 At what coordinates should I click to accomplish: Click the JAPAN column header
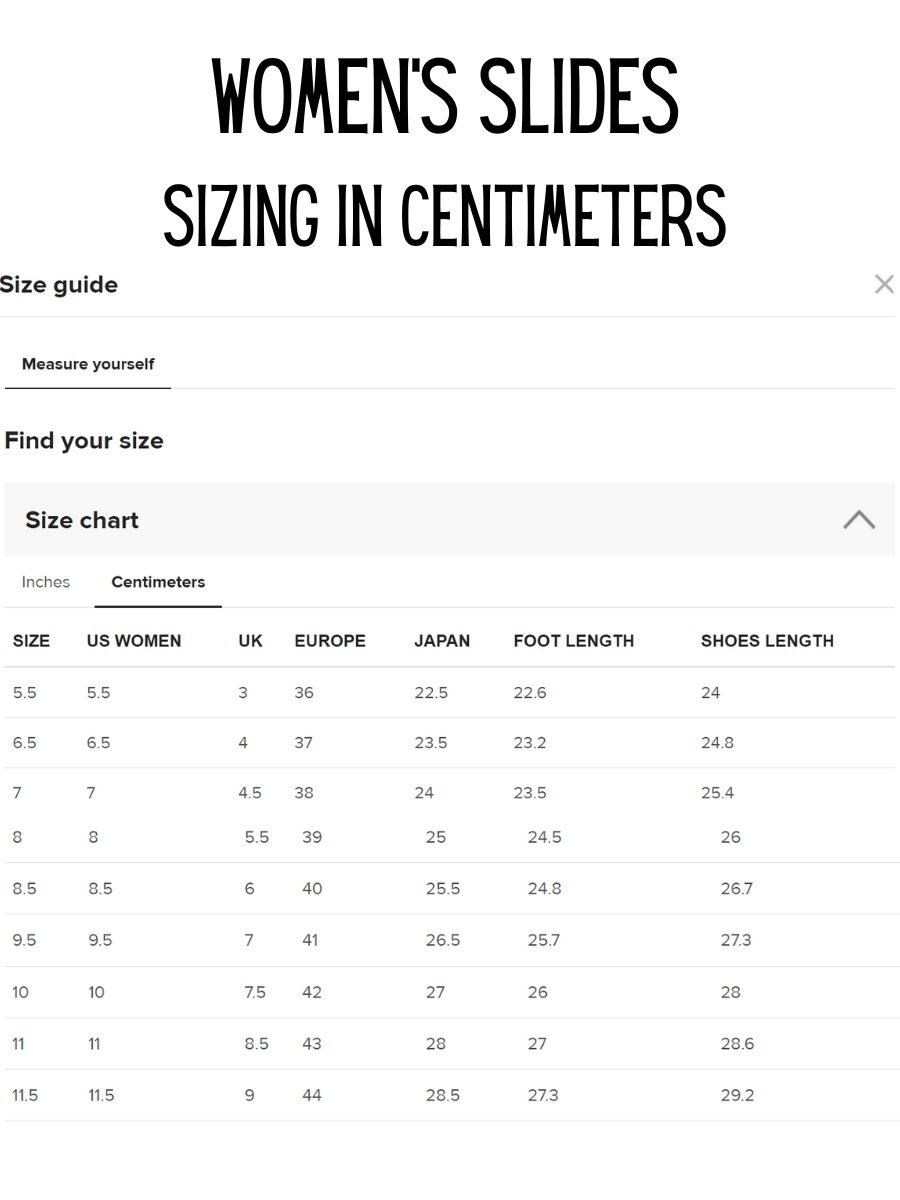coord(442,641)
